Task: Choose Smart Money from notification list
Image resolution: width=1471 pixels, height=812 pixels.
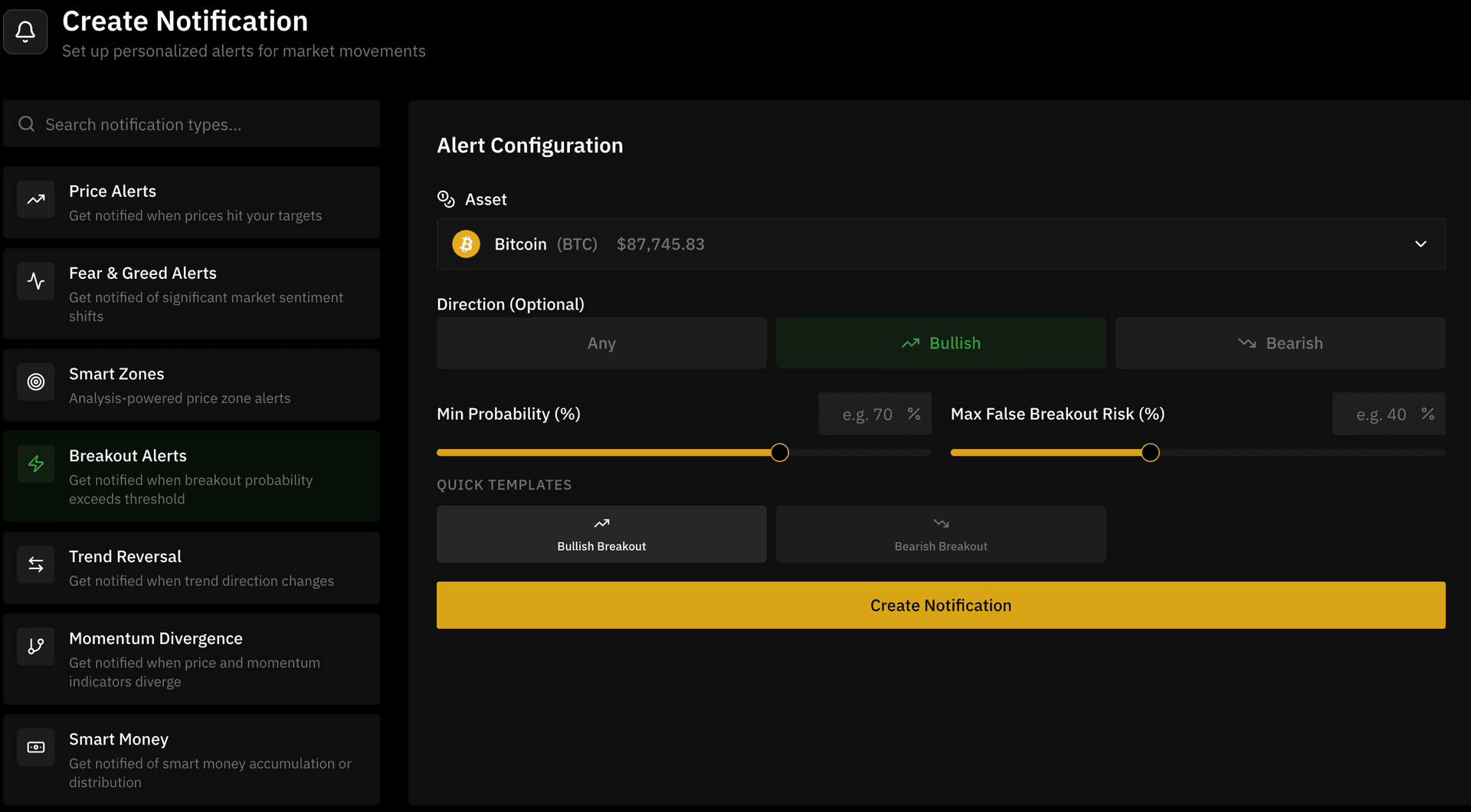Action: (x=192, y=759)
